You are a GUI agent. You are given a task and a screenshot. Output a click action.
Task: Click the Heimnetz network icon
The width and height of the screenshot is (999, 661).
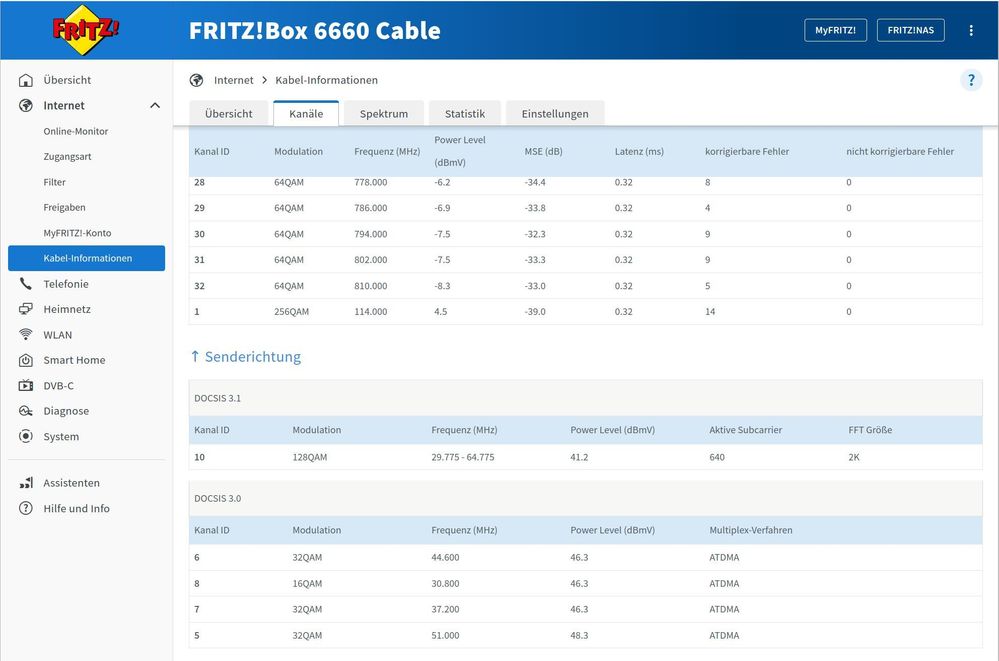tap(26, 309)
